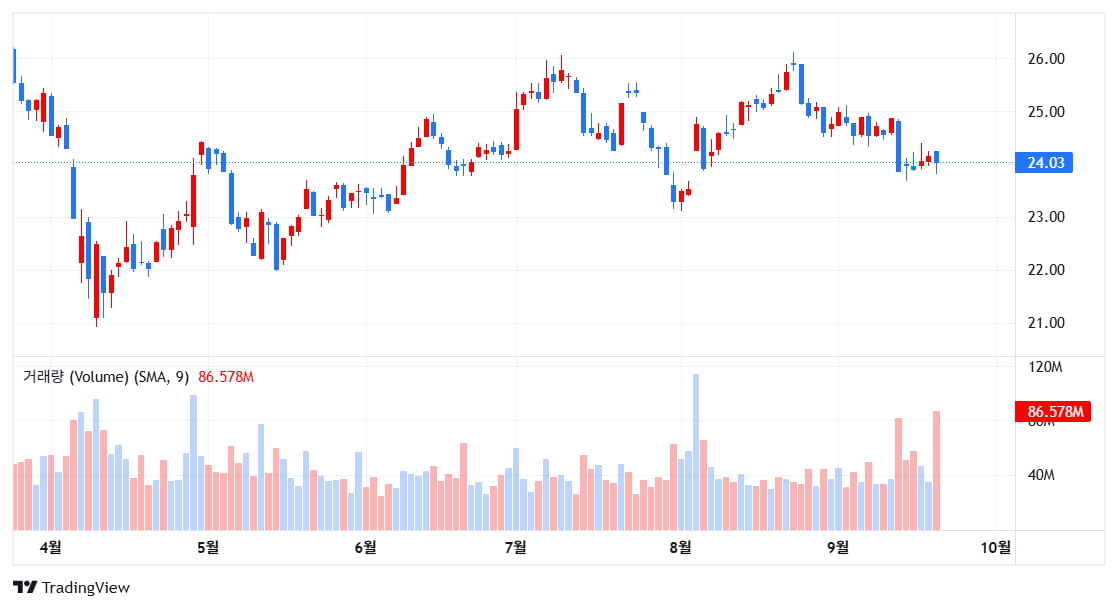Choose the 9월 time axis label

coord(838,546)
